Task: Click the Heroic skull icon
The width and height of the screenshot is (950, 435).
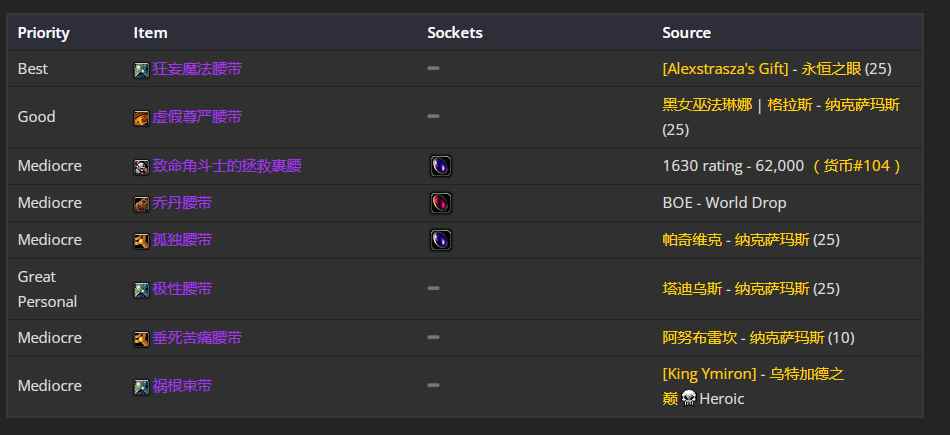Action: [x=688, y=399]
